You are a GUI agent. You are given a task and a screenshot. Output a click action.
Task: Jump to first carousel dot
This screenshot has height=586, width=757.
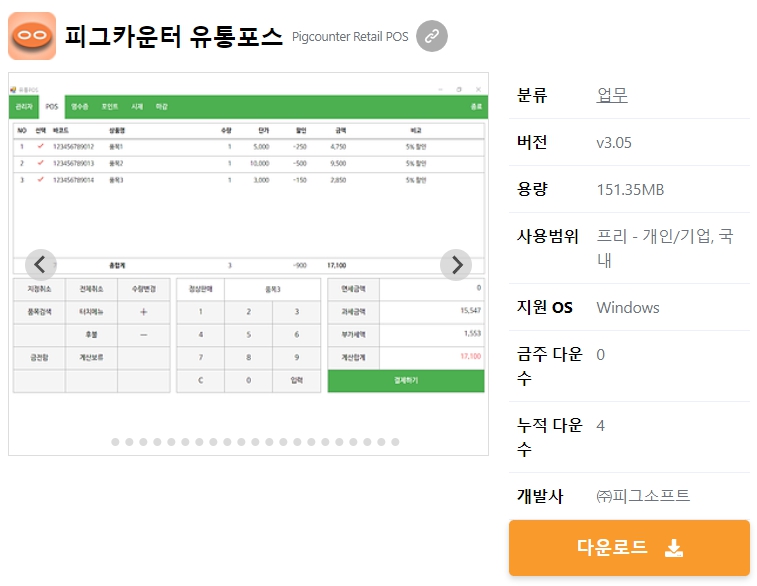tap(115, 442)
